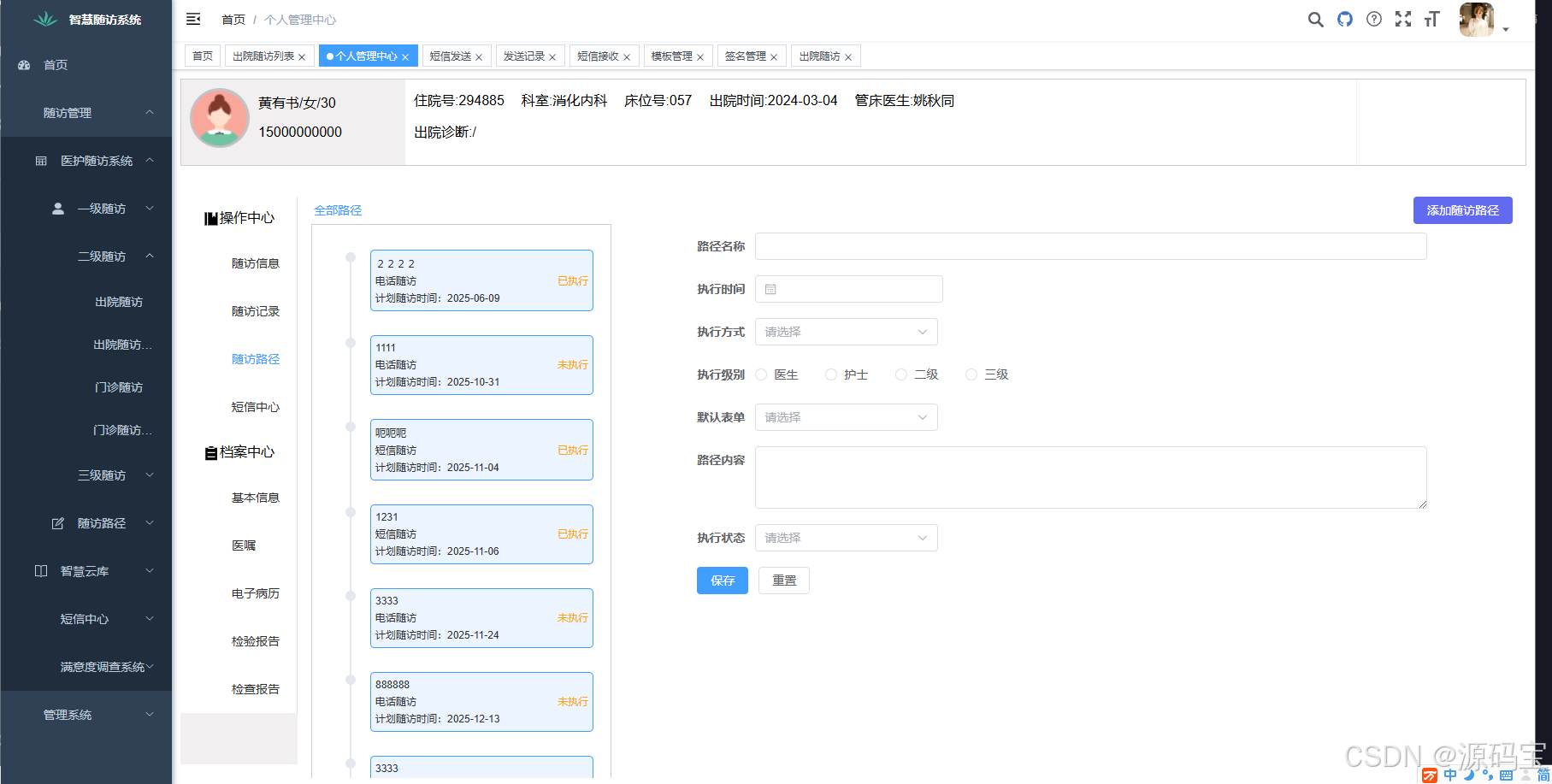The height and width of the screenshot is (784, 1552).
Task: Click the 全部路径 link
Action: tap(338, 210)
